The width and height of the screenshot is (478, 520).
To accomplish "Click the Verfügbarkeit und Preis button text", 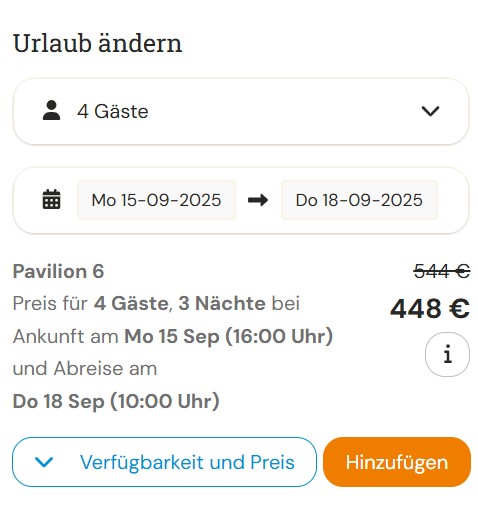I will (x=187, y=462).
